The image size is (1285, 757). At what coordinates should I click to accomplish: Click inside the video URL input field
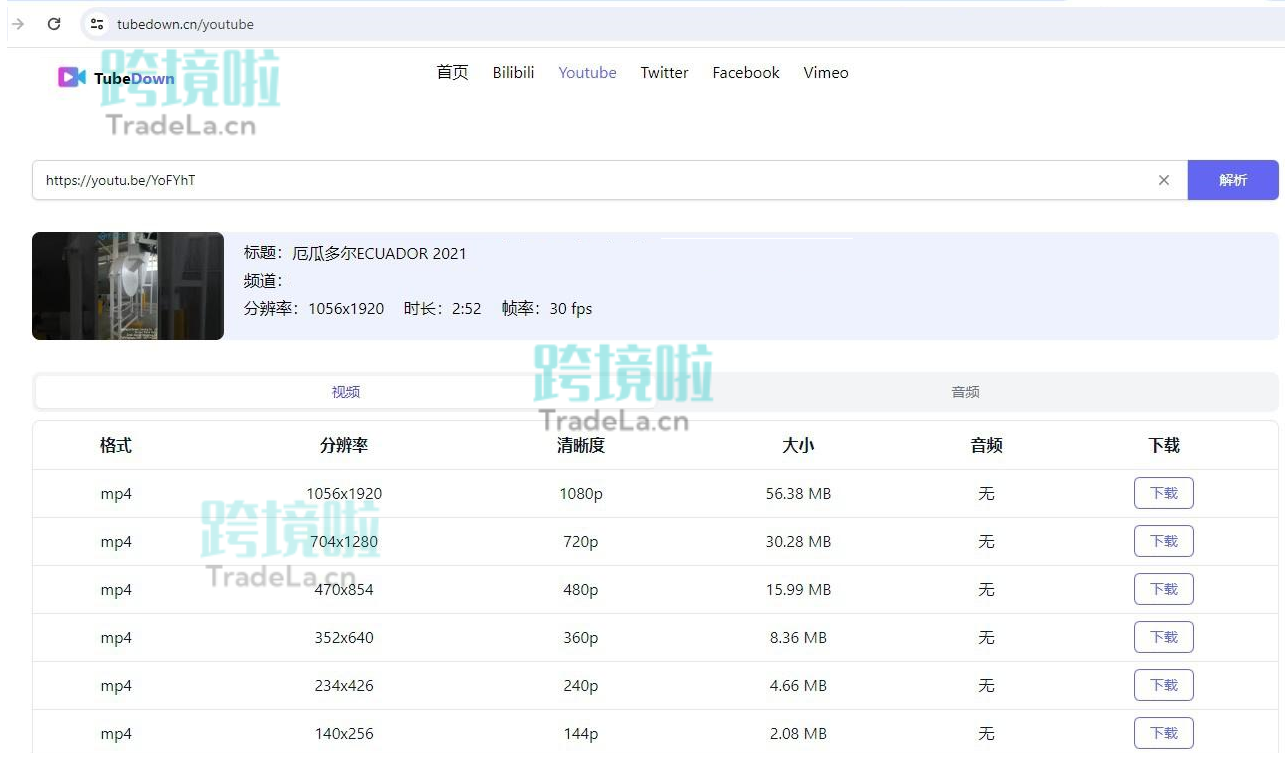pyautogui.click(x=400, y=180)
